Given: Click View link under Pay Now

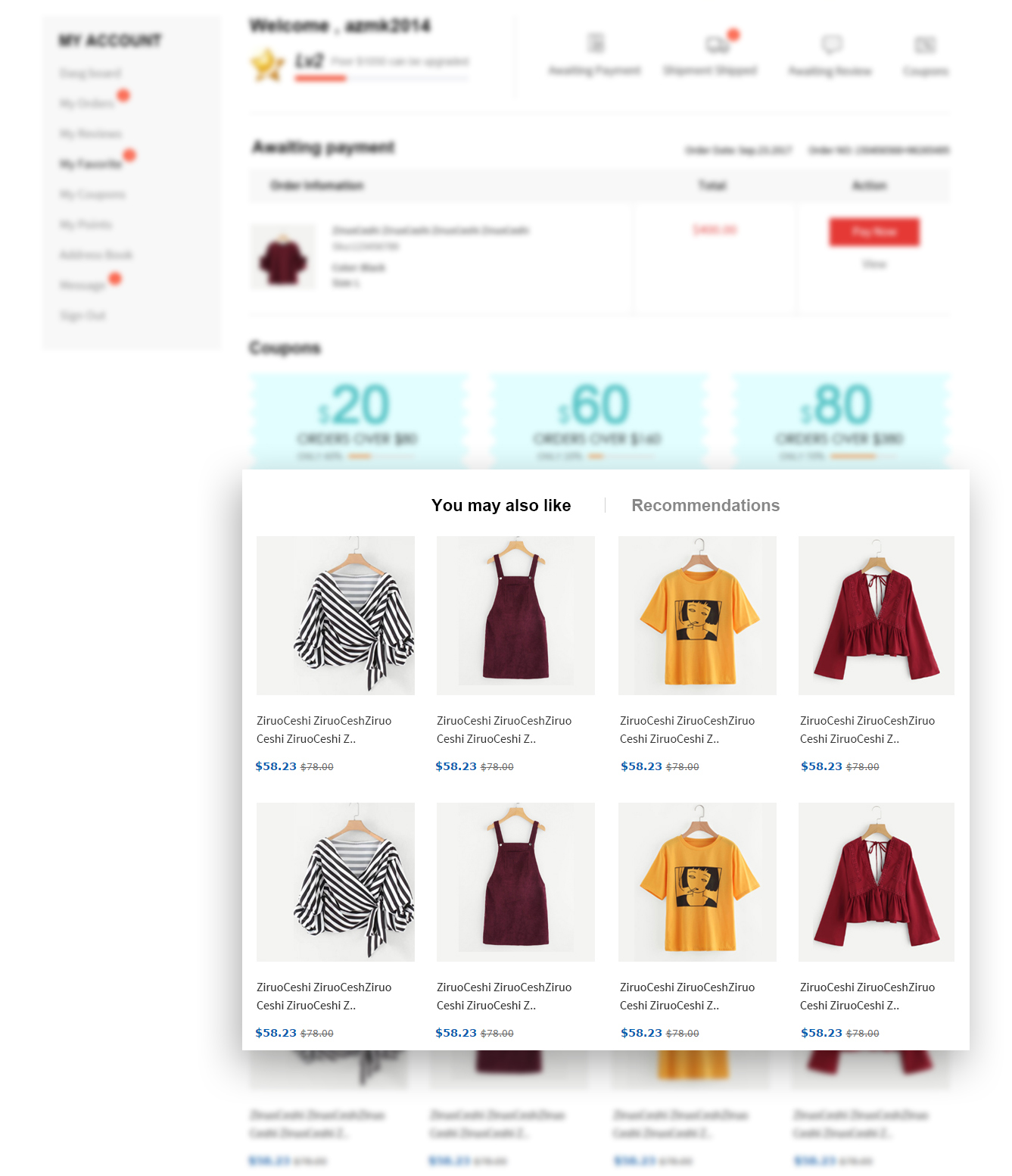Looking at the screenshot, I should coord(874,264).
